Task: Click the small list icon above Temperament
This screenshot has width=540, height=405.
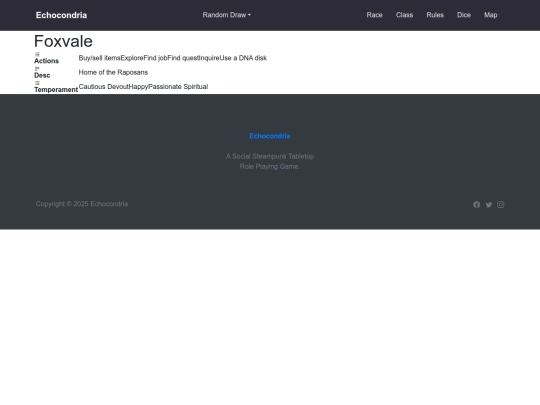Action: click(x=37, y=83)
